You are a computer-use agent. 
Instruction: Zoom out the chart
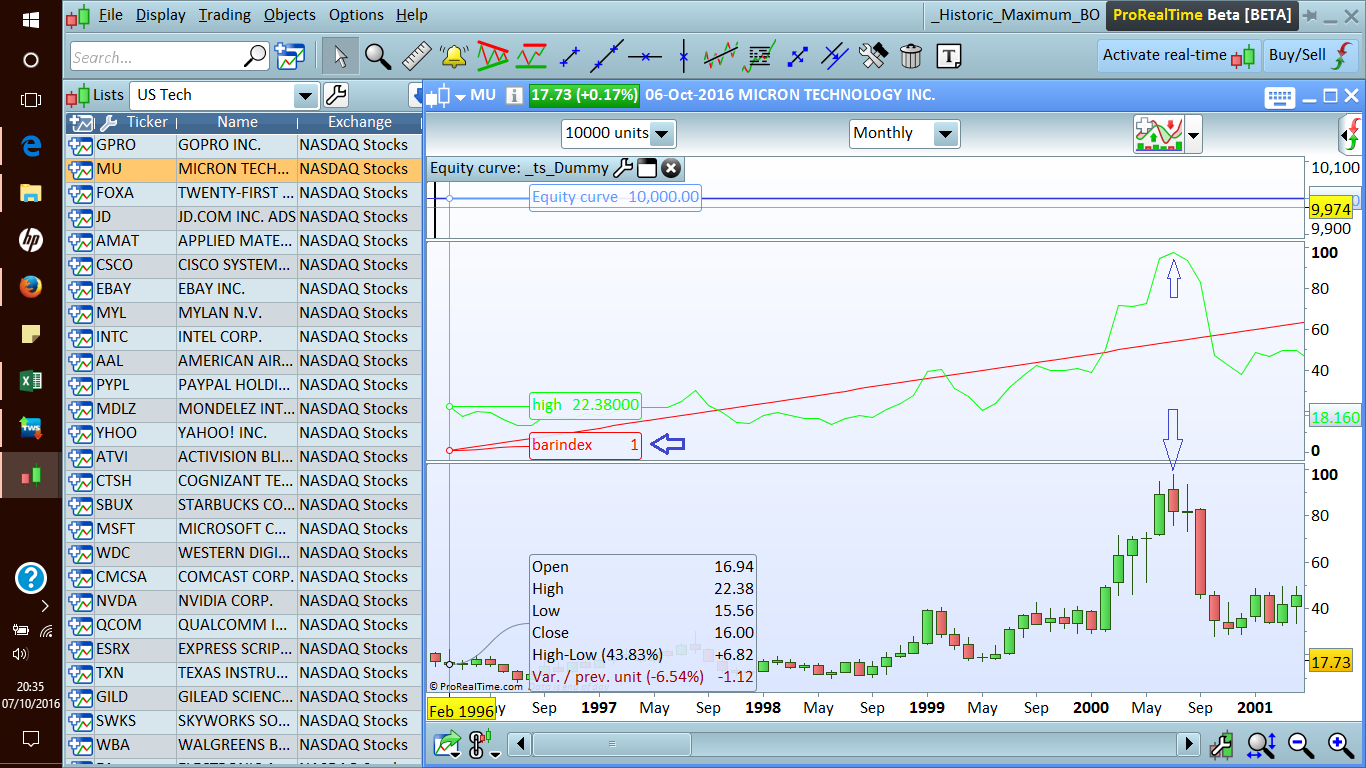click(x=1301, y=744)
